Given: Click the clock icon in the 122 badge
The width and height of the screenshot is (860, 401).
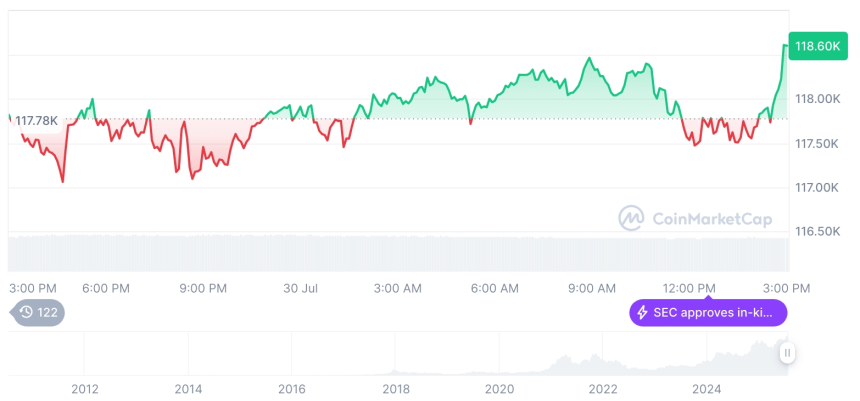Looking at the screenshot, I should click(x=27, y=312).
